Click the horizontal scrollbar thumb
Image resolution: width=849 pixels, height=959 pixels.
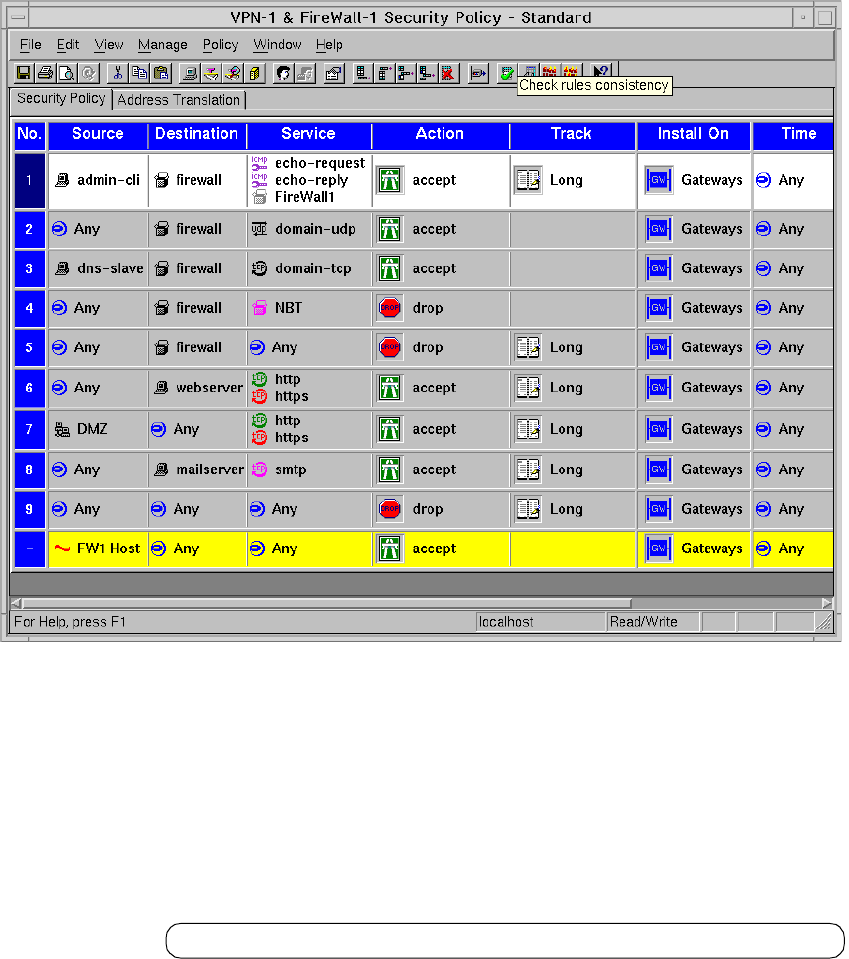326,603
